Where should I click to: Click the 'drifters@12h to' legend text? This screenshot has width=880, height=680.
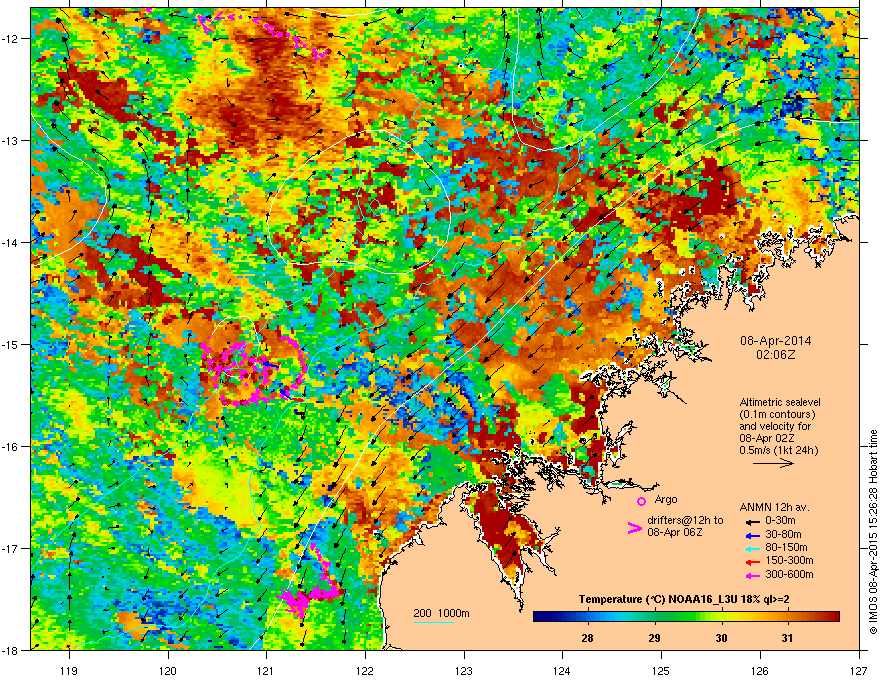tap(685, 520)
